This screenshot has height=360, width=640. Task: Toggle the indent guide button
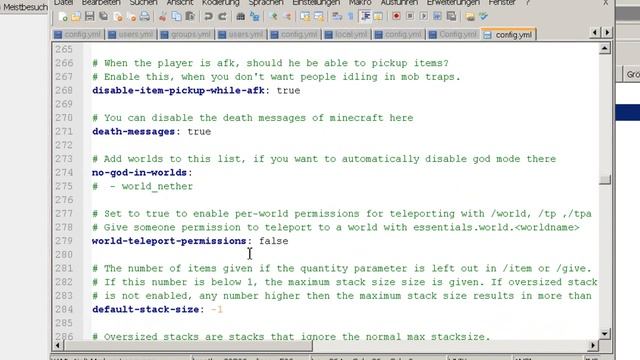365,16
